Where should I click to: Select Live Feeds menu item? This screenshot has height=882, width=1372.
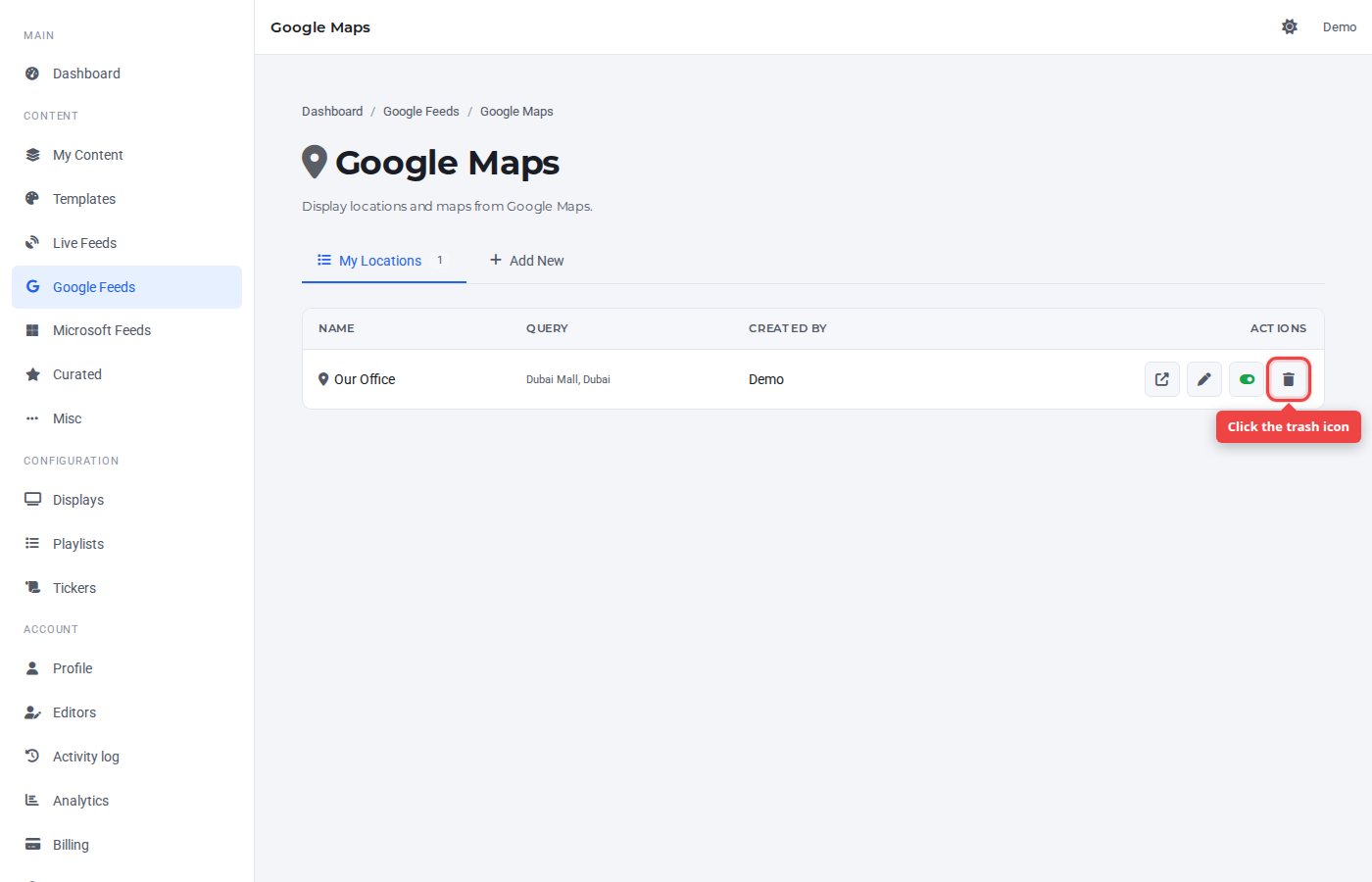pyautogui.click(x=126, y=243)
